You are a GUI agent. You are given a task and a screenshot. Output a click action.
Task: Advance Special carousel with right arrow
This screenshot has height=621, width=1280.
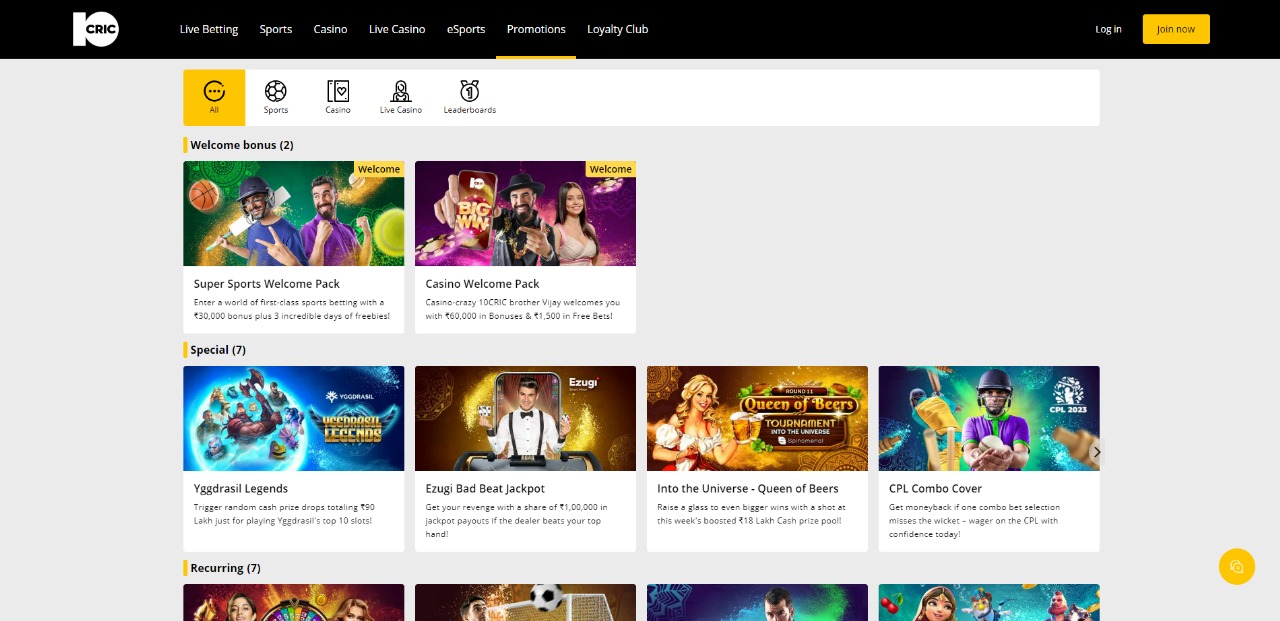click(x=1097, y=452)
